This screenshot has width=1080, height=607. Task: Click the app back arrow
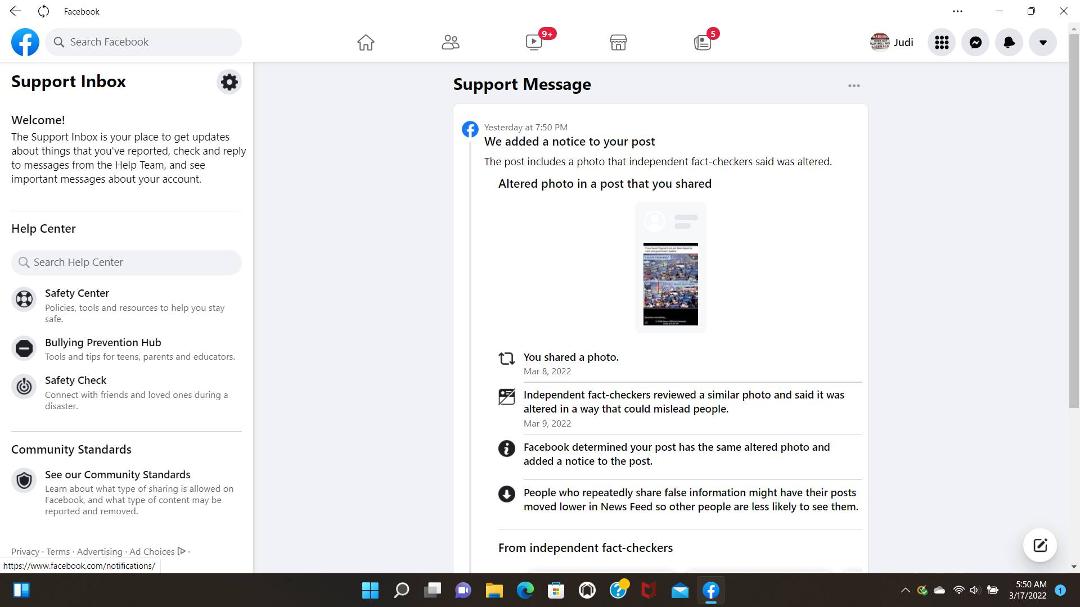pyautogui.click(x=15, y=11)
